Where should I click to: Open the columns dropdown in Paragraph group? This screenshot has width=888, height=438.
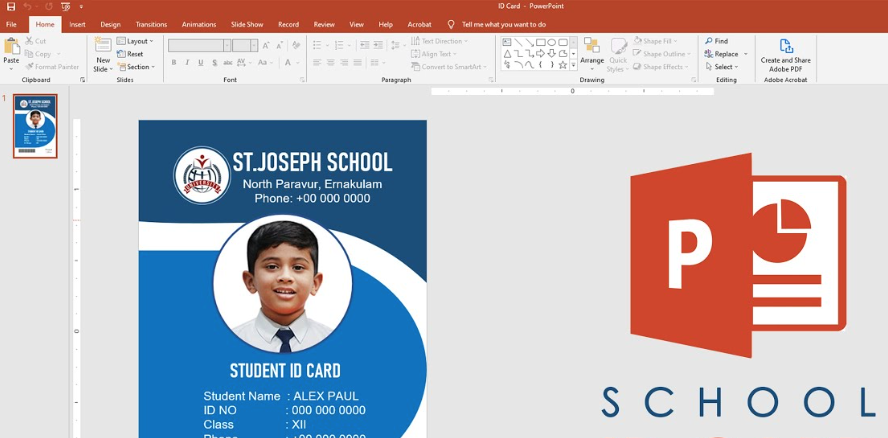[378, 62]
